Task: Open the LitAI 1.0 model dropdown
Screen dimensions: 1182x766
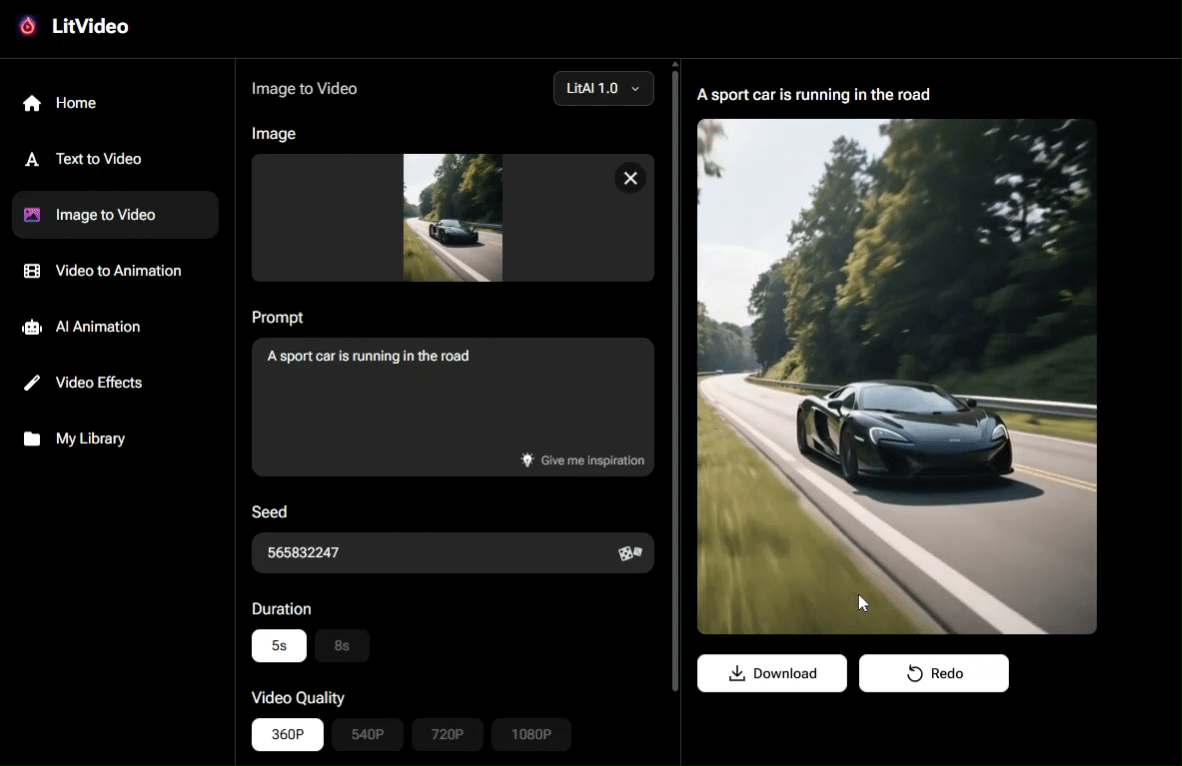Action: coord(603,89)
